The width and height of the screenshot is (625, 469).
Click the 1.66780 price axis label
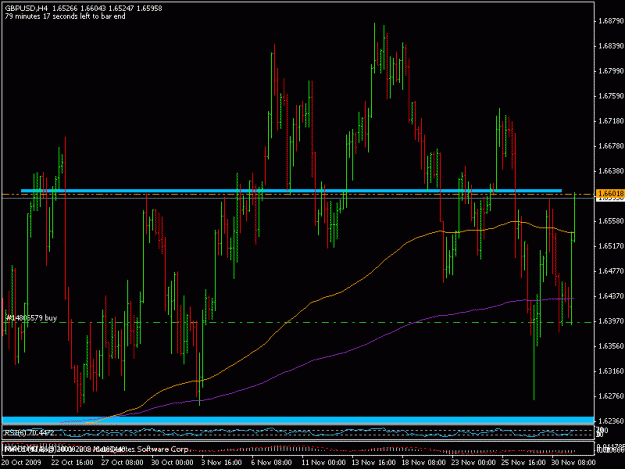[611, 146]
